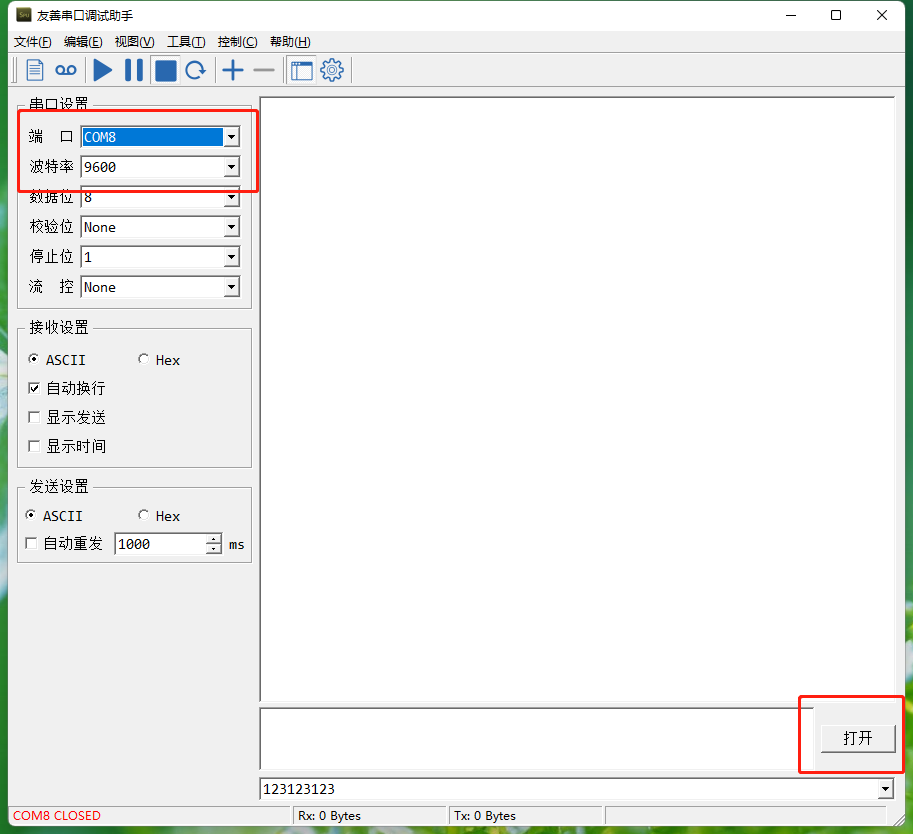Minimize the 友善串口调试助手 window
Image resolution: width=913 pixels, height=834 pixels.
point(791,15)
